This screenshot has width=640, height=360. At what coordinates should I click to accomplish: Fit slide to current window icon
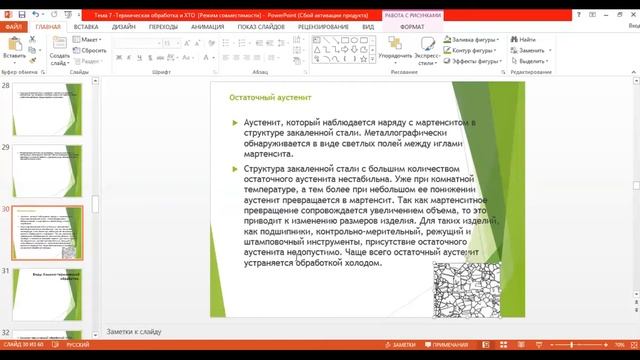(634, 345)
